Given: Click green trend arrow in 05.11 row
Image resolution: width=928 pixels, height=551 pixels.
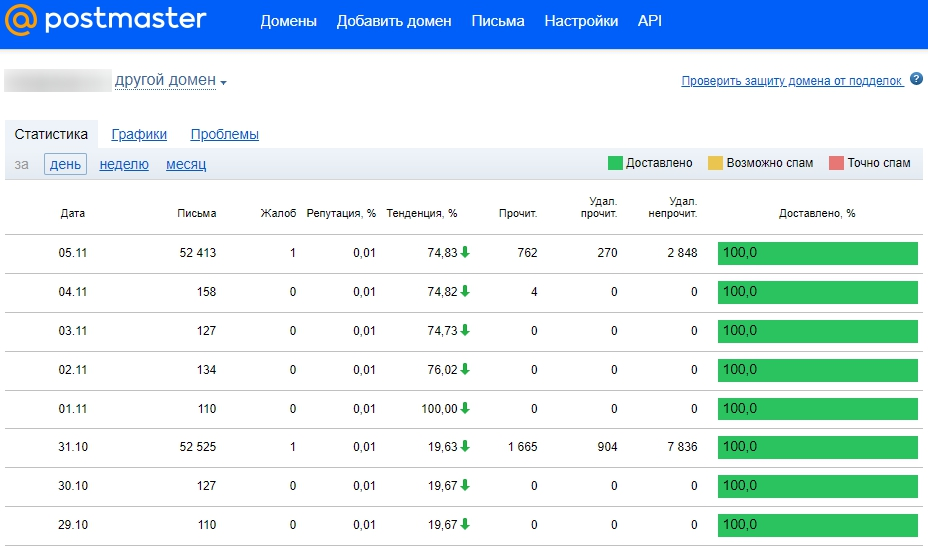Looking at the screenshot, I should [465, 253].
